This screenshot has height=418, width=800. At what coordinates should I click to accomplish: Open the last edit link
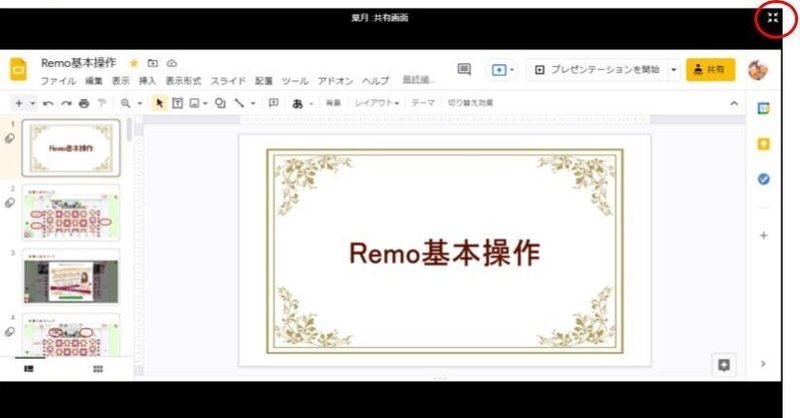click(x=418, y=80)
